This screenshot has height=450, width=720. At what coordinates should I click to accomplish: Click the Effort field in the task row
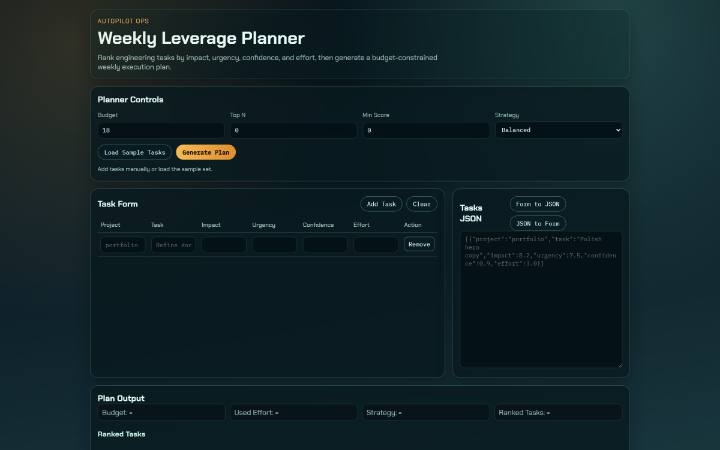coord(376,245)
